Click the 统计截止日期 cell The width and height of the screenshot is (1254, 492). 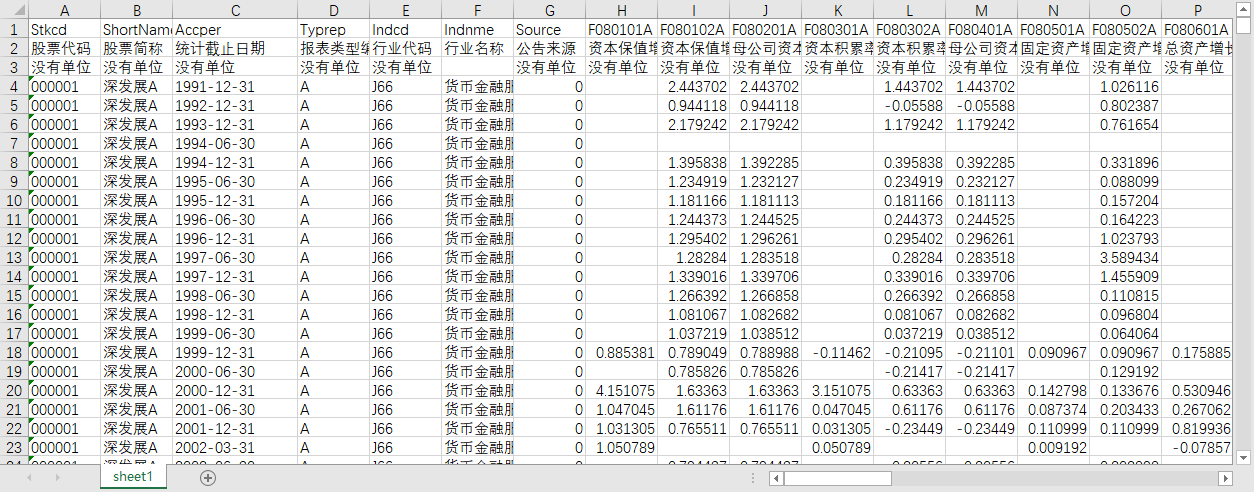pos(235,49)
